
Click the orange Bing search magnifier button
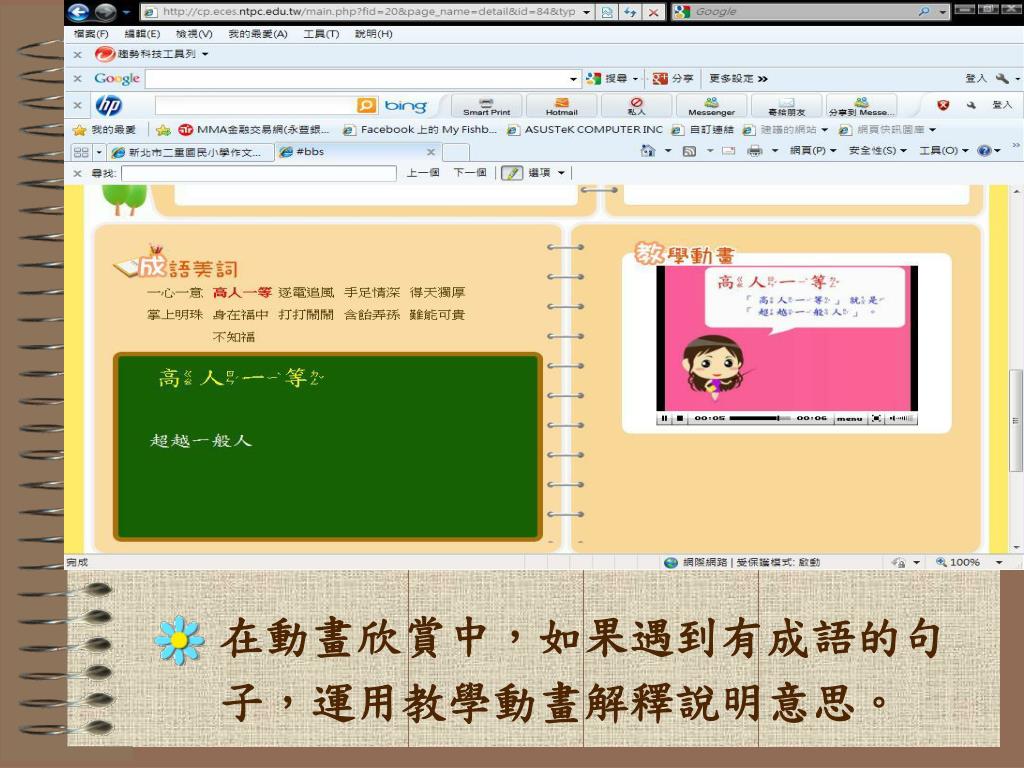pos(366,104)
